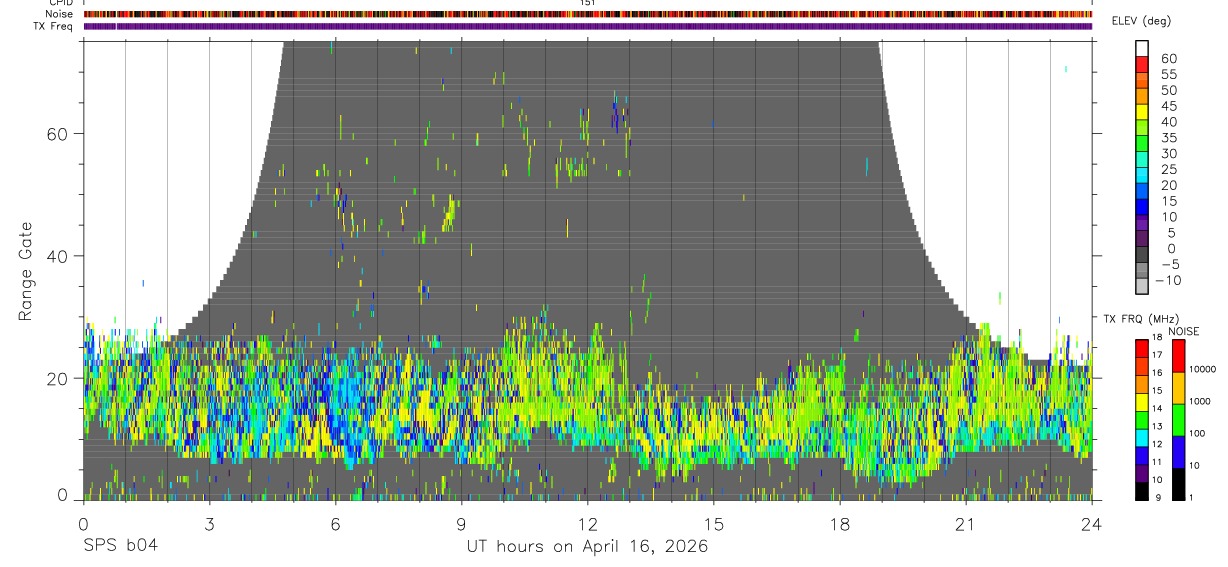
Task: Click the NOISE scale label '10000'
Action: click(x=1204, y=369)
